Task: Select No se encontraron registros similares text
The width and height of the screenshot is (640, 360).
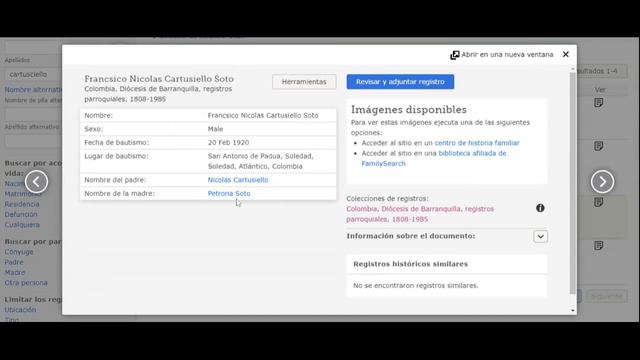Action: 416,286
